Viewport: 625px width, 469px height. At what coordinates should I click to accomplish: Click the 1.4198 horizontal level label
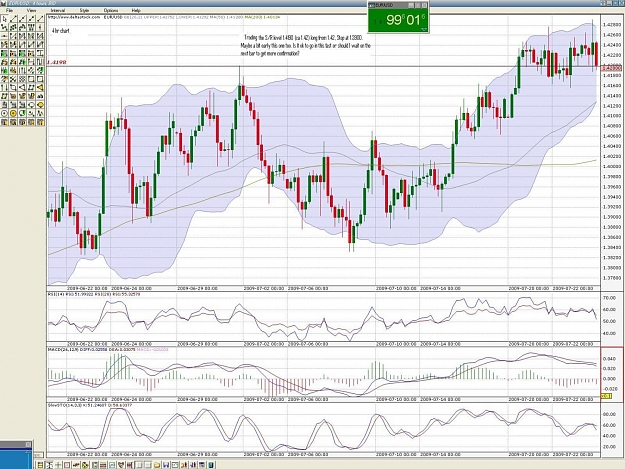pos(57,62)
